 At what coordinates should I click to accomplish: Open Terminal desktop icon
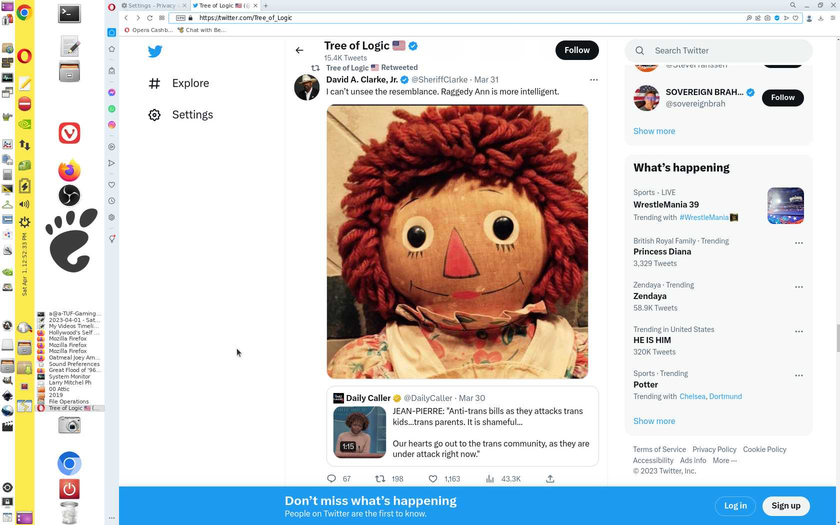coord(69,13)
